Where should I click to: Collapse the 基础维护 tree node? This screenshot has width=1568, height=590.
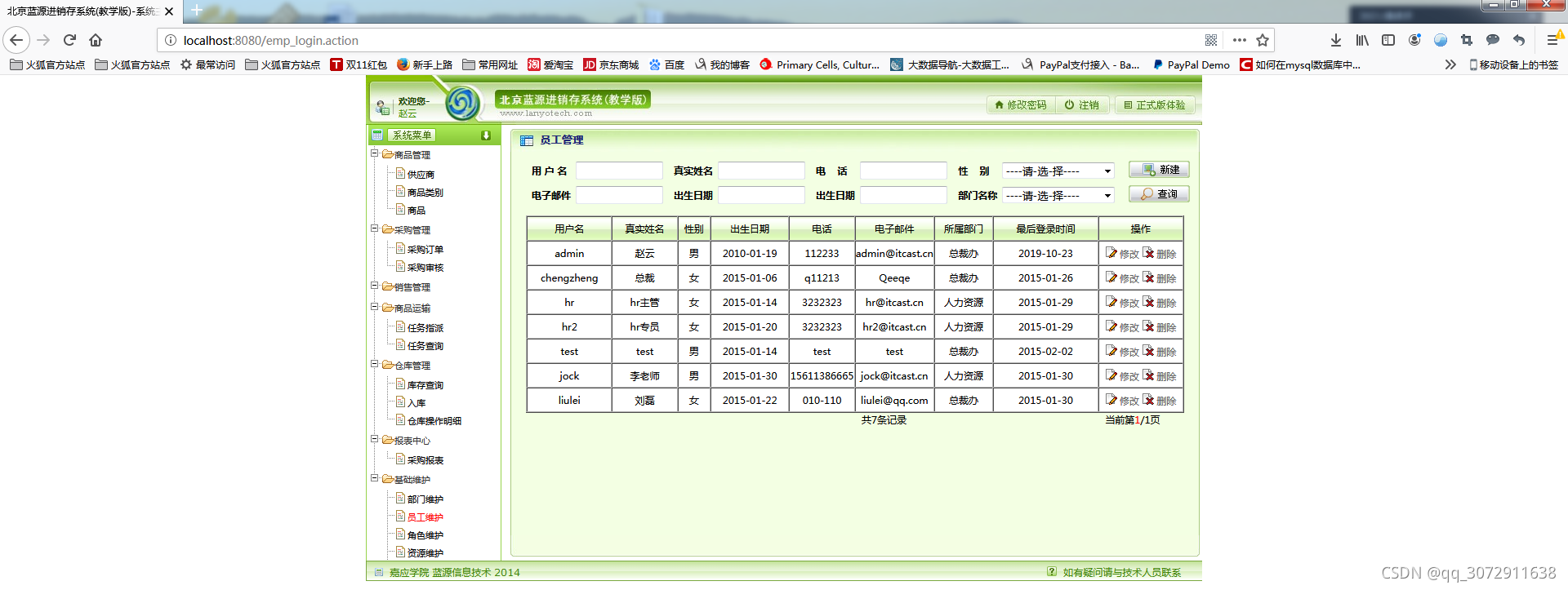coord(375,478)
